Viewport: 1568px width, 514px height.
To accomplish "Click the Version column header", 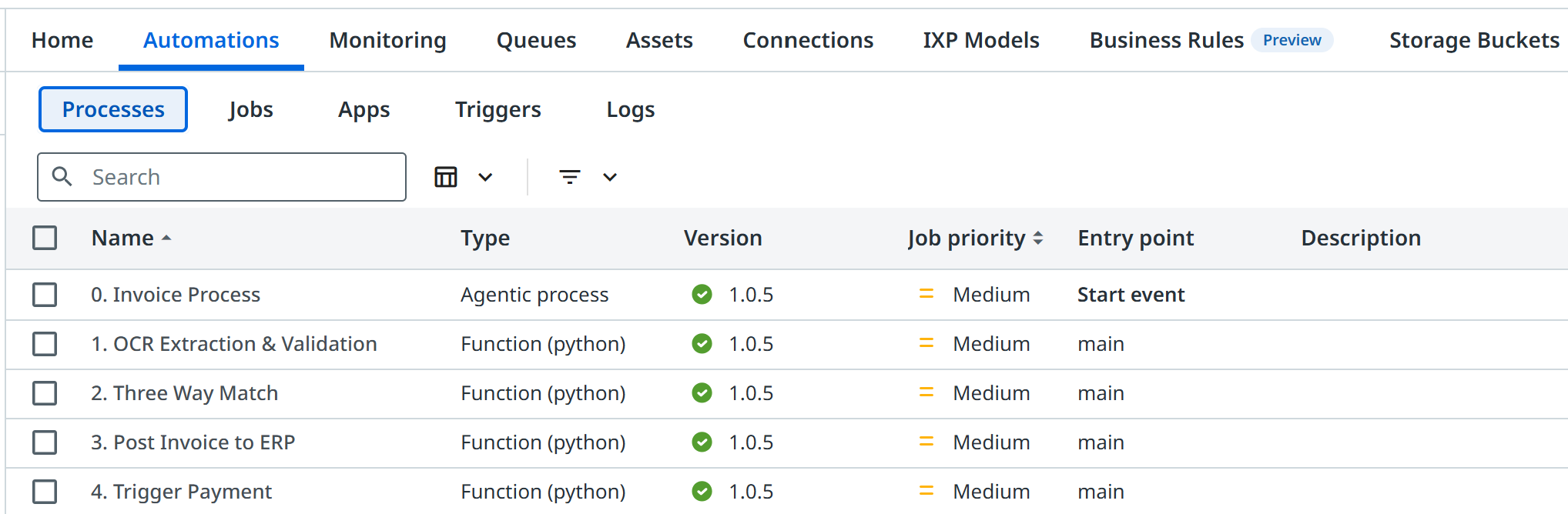I will 723,239.
